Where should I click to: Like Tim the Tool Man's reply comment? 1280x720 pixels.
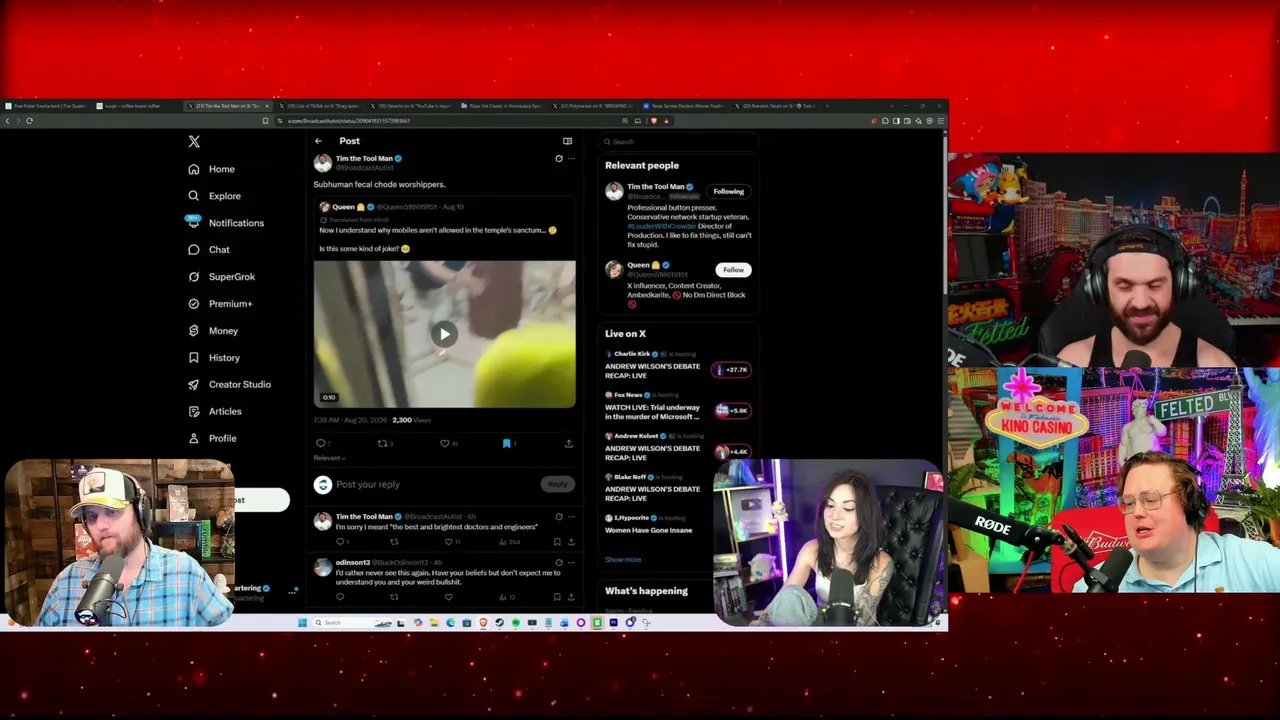tap(449, 542)
